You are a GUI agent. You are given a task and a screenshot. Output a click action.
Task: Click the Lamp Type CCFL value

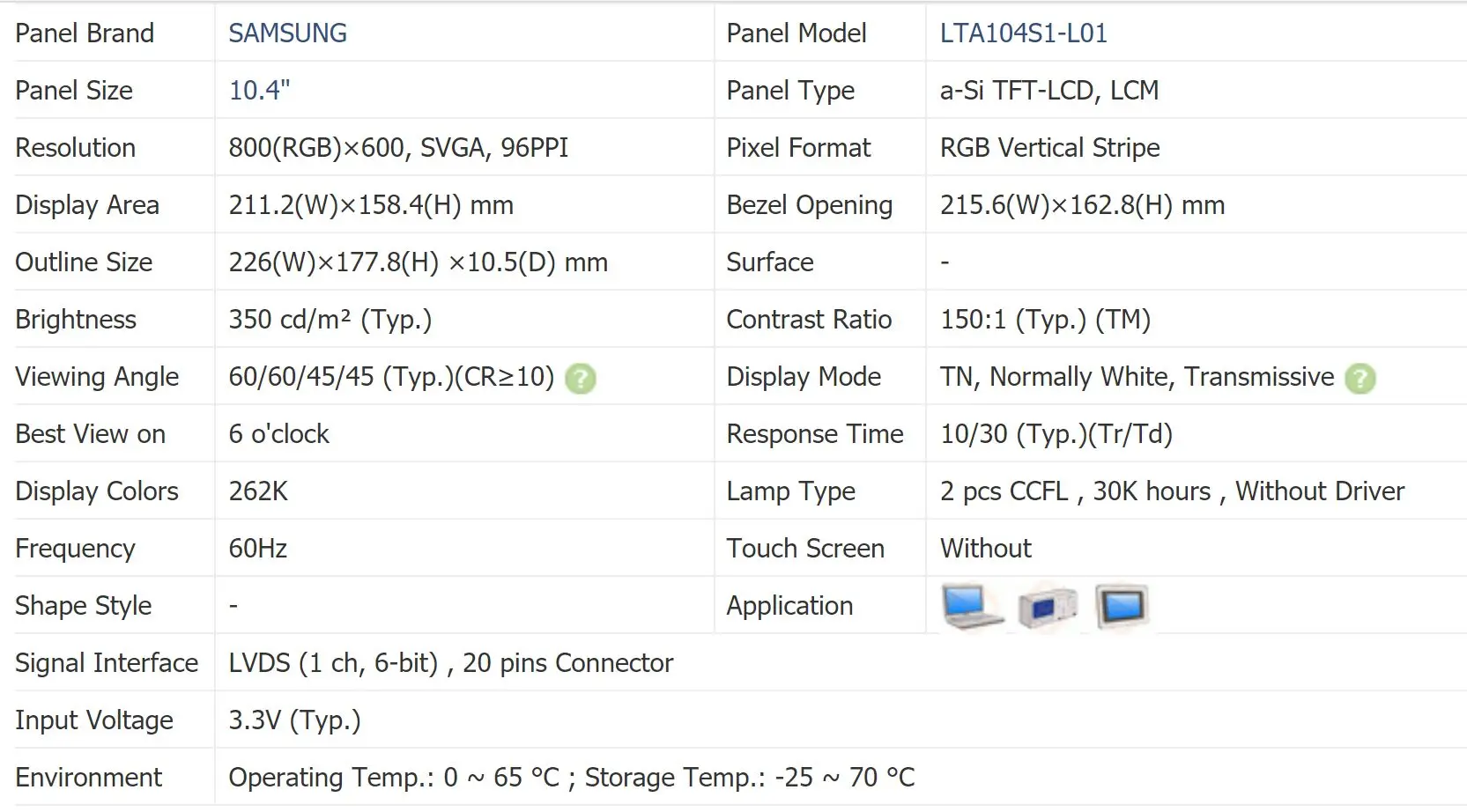point(1172,491)
